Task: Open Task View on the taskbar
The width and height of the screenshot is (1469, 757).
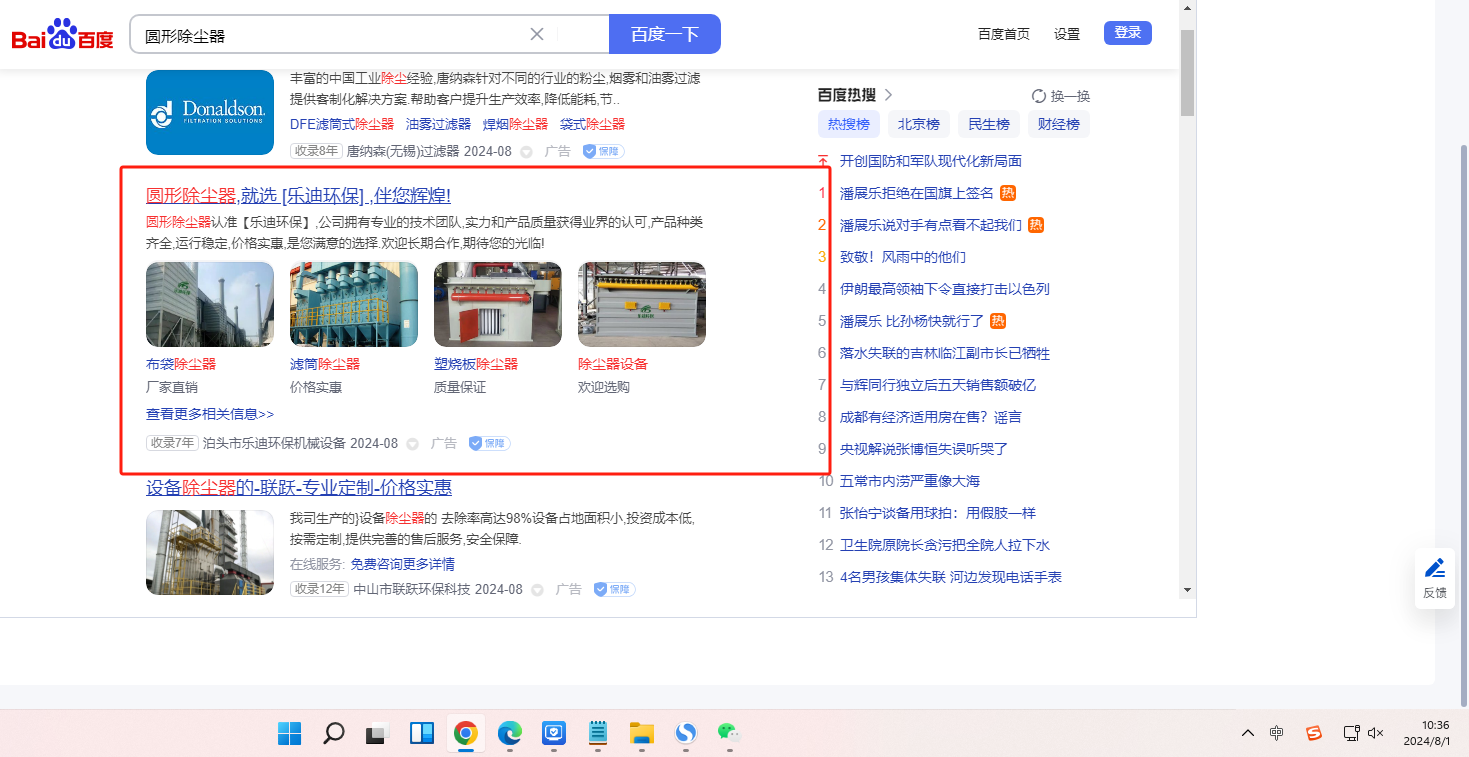Action: pyautogui.click(x=377, y=733)
